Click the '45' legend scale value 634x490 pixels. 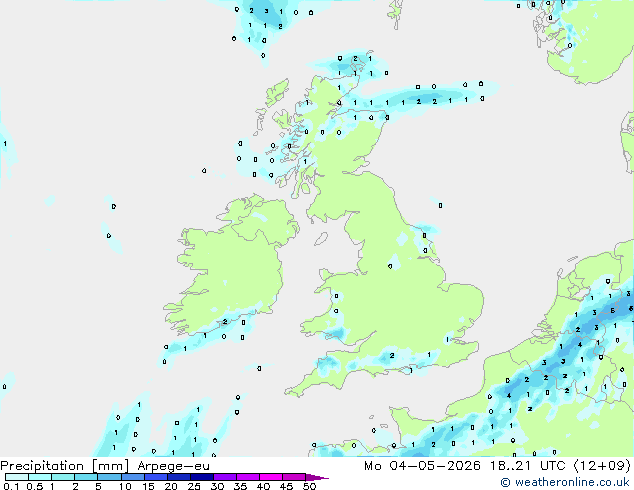pos(286,486)
